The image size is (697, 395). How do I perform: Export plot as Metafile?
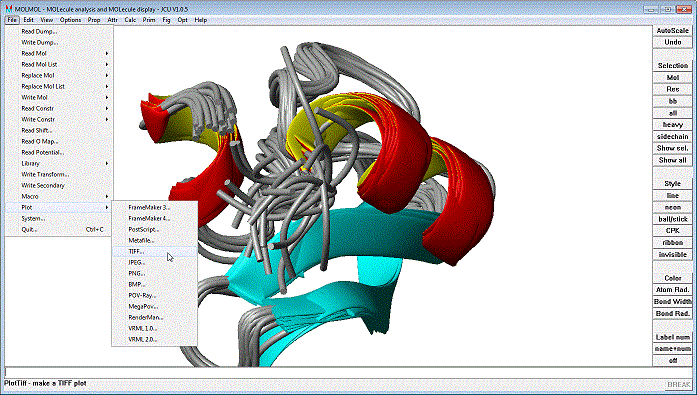[x=154, y=240]
